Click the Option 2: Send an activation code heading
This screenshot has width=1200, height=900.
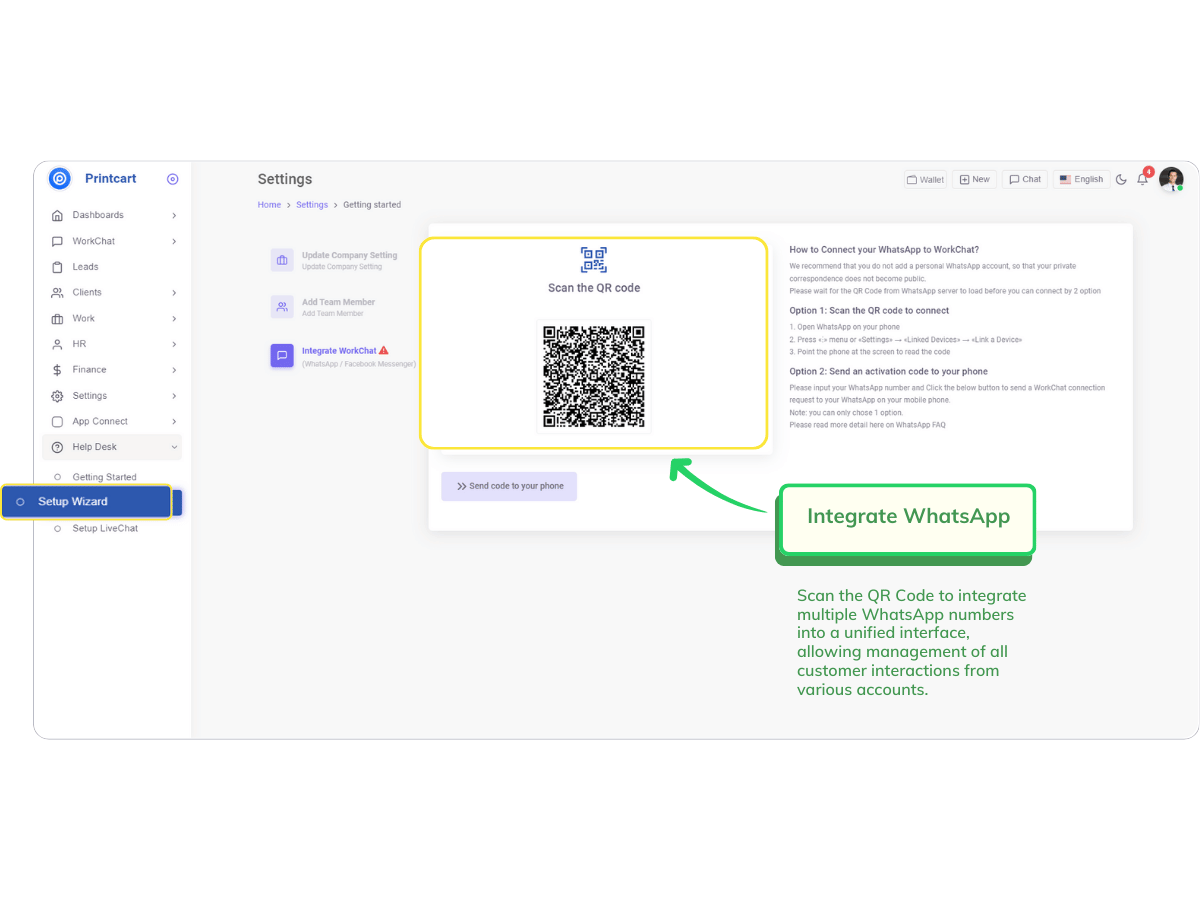coord(888,372)
